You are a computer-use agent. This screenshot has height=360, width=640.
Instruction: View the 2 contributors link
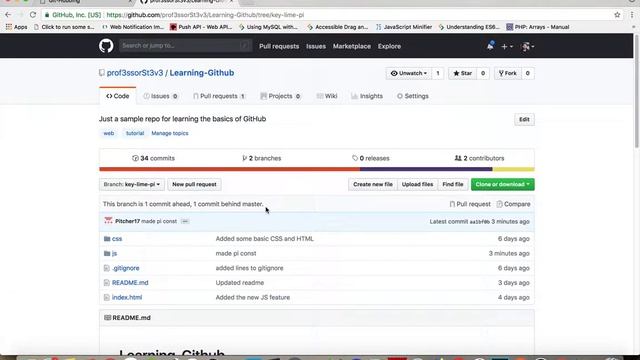[480, 158]
